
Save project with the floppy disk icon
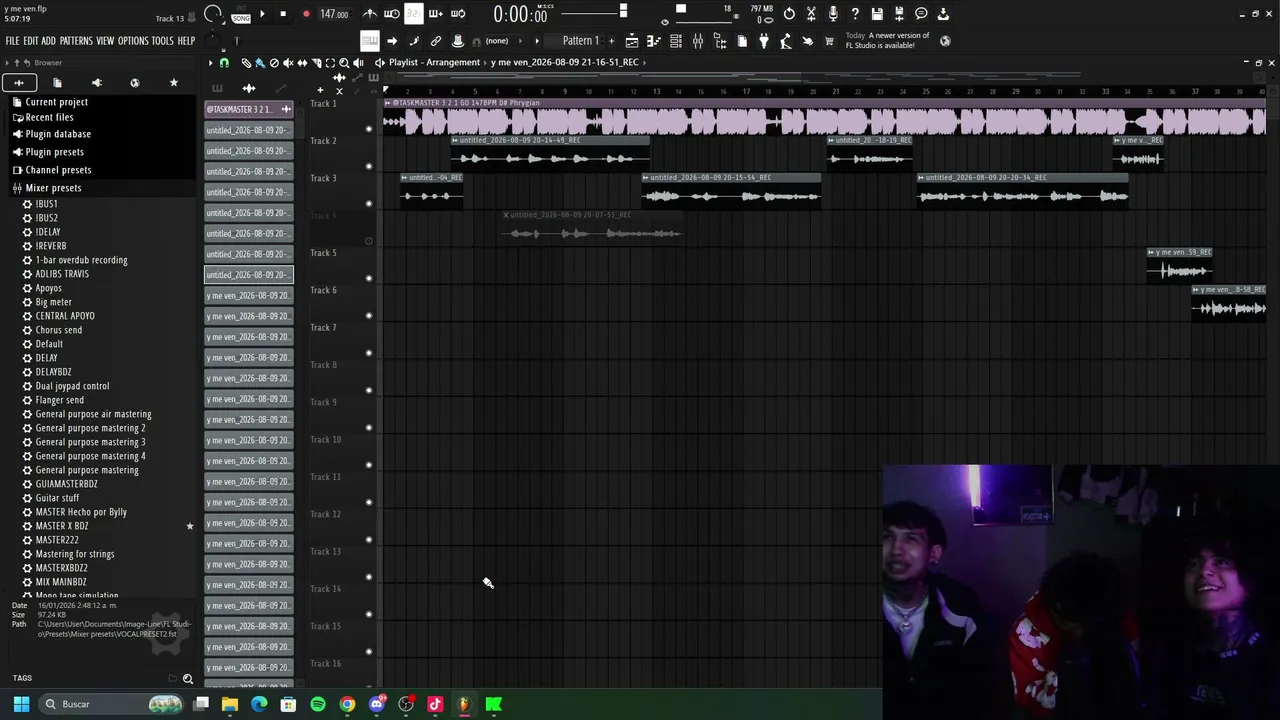(877, 14)
